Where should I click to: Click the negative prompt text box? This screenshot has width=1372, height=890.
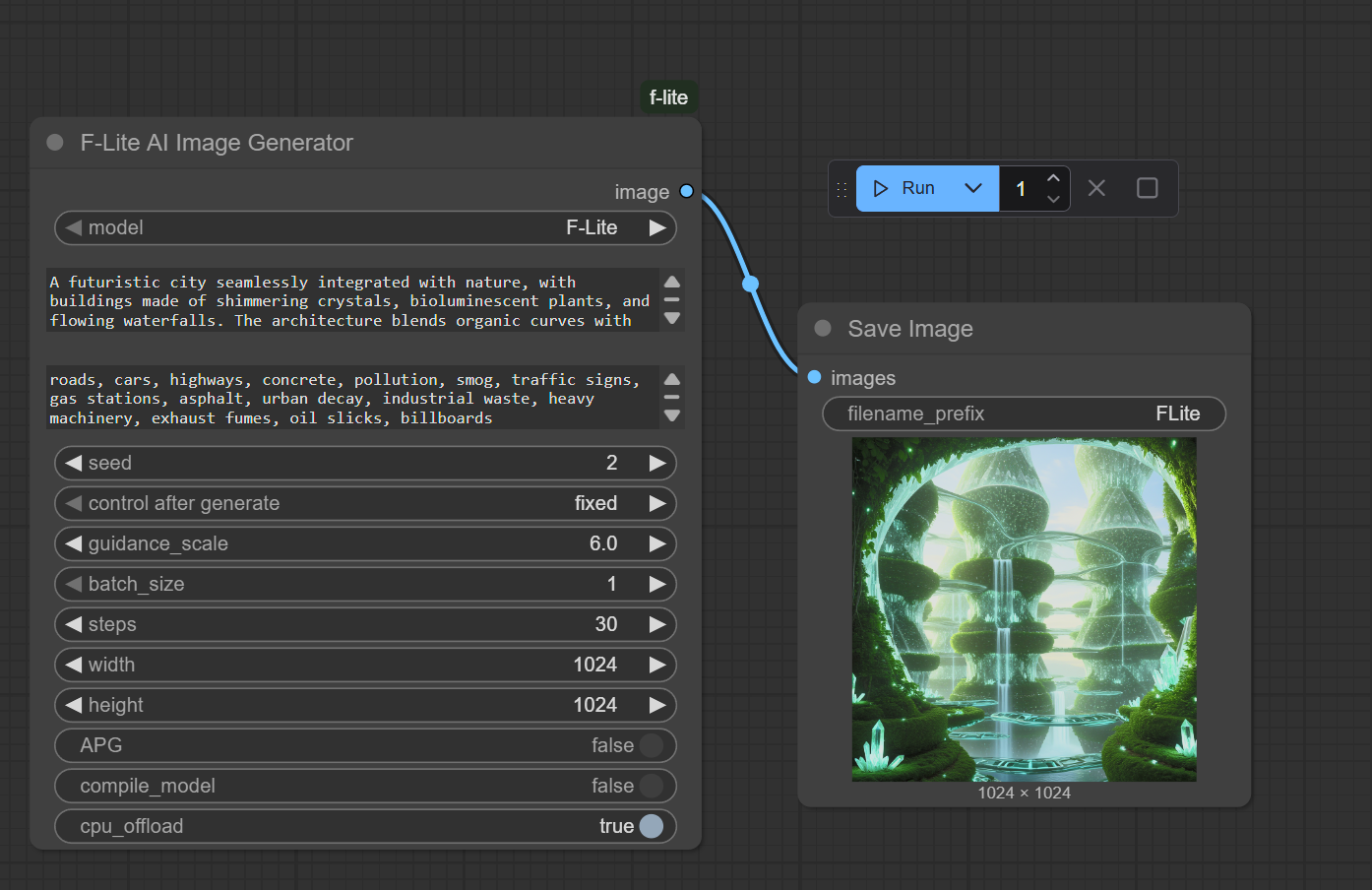[352, 398]
